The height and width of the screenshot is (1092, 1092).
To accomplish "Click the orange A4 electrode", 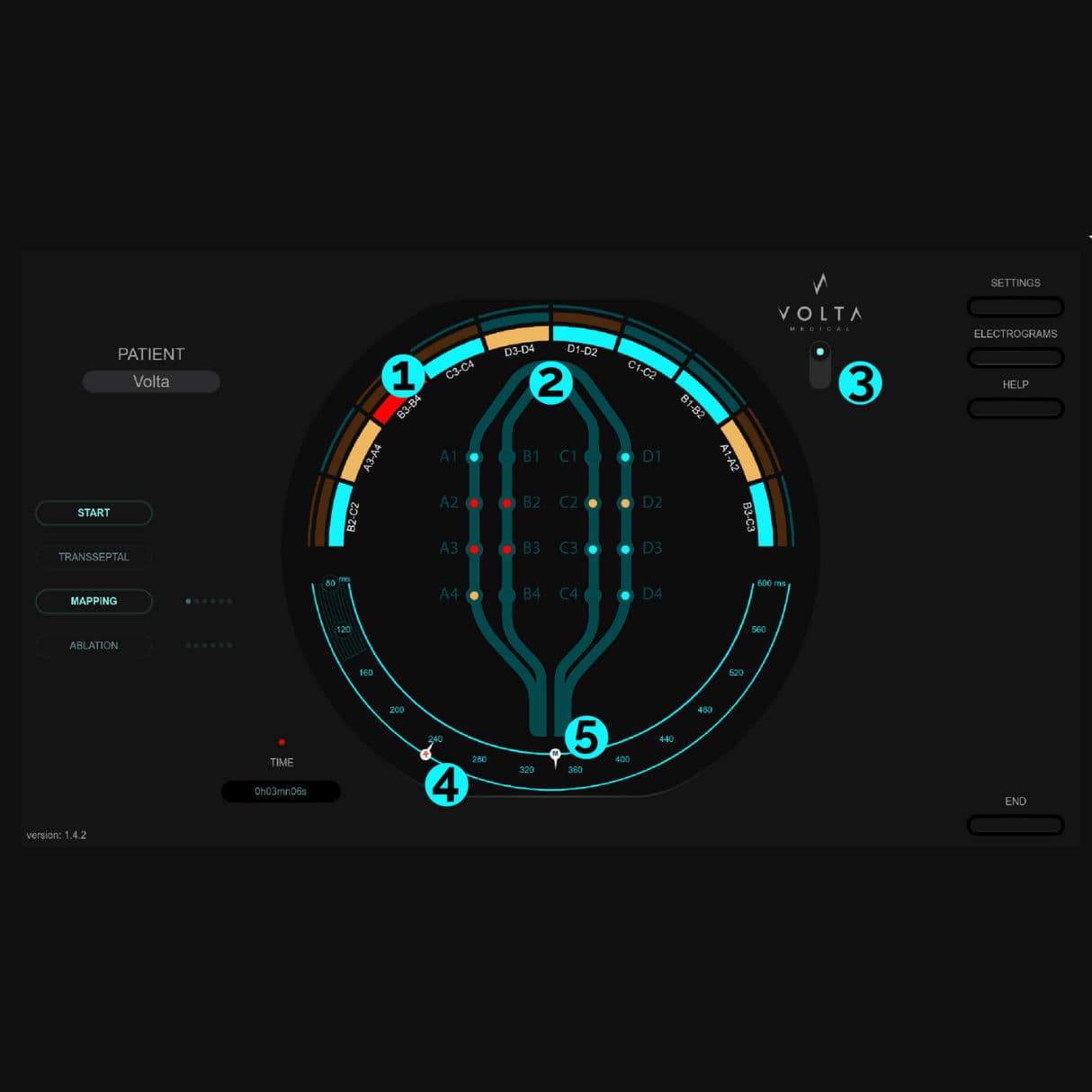I will pos(474,595).
